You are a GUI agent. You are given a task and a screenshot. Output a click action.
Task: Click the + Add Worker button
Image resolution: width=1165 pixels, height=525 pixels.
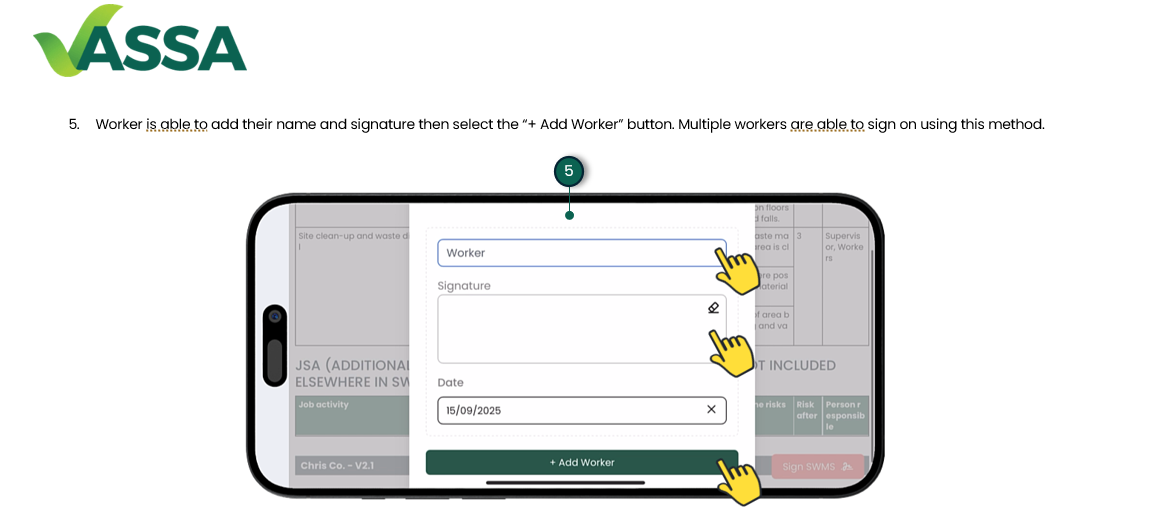pyautogui.click(x=582, y=462)
